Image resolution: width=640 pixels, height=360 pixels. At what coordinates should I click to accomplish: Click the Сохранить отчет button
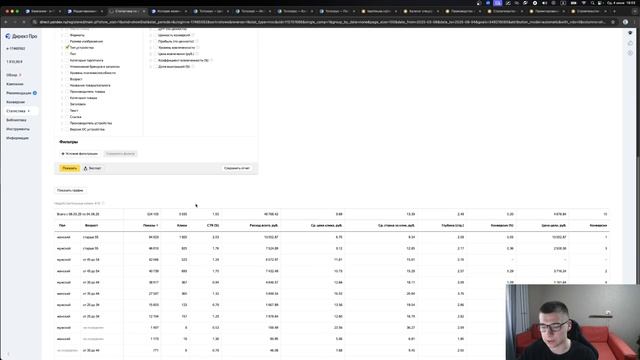click(x=237, y=168)
